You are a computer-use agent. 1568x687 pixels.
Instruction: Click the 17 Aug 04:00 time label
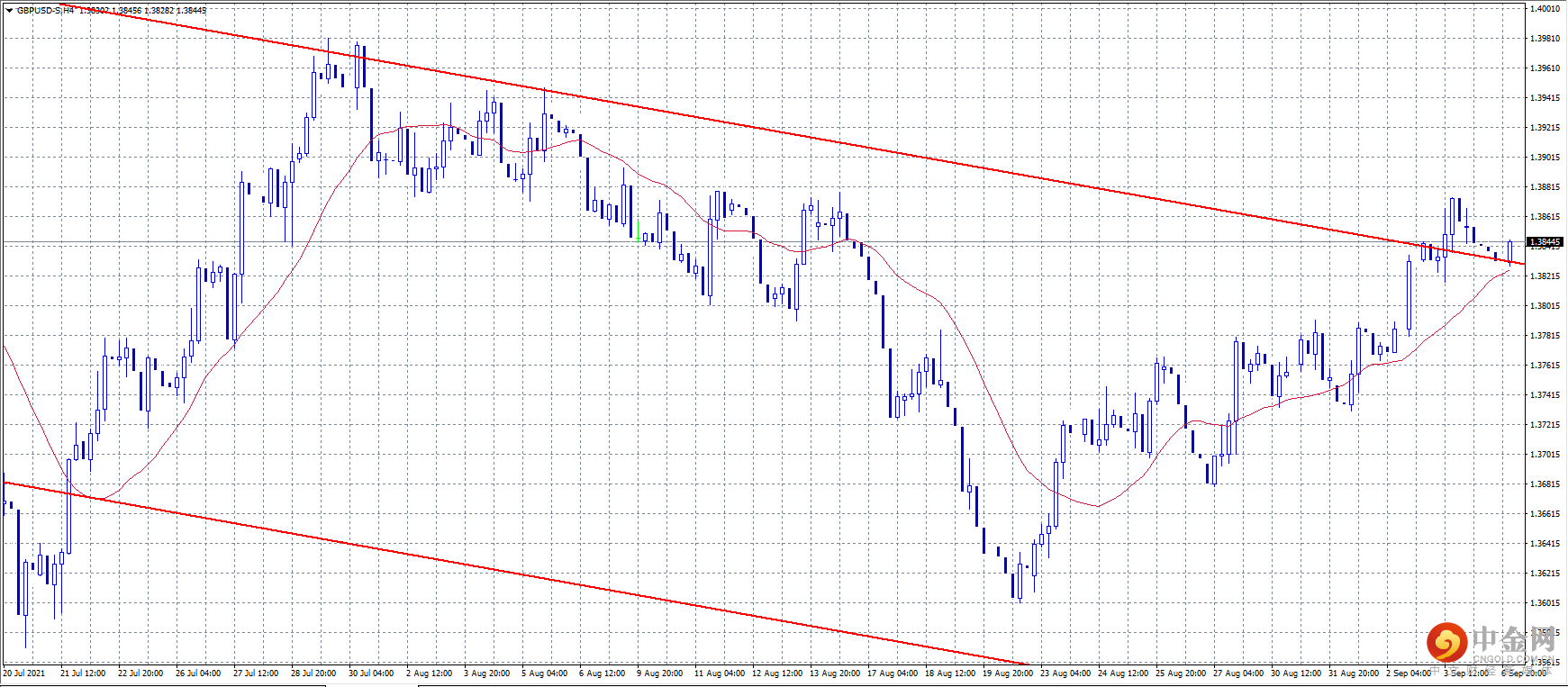(893, 673)
